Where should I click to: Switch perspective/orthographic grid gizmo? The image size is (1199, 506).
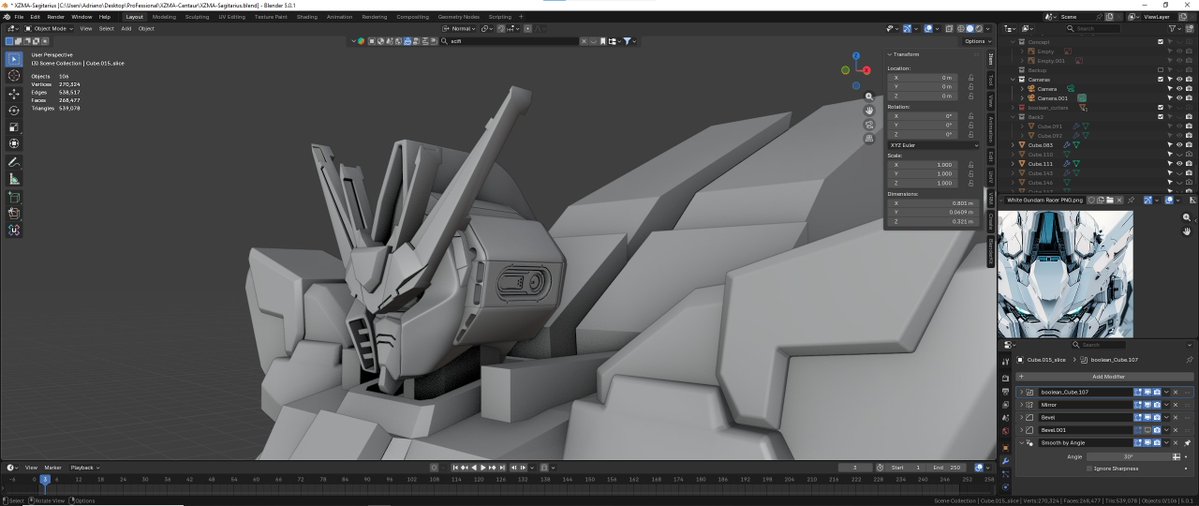(869, 138)
